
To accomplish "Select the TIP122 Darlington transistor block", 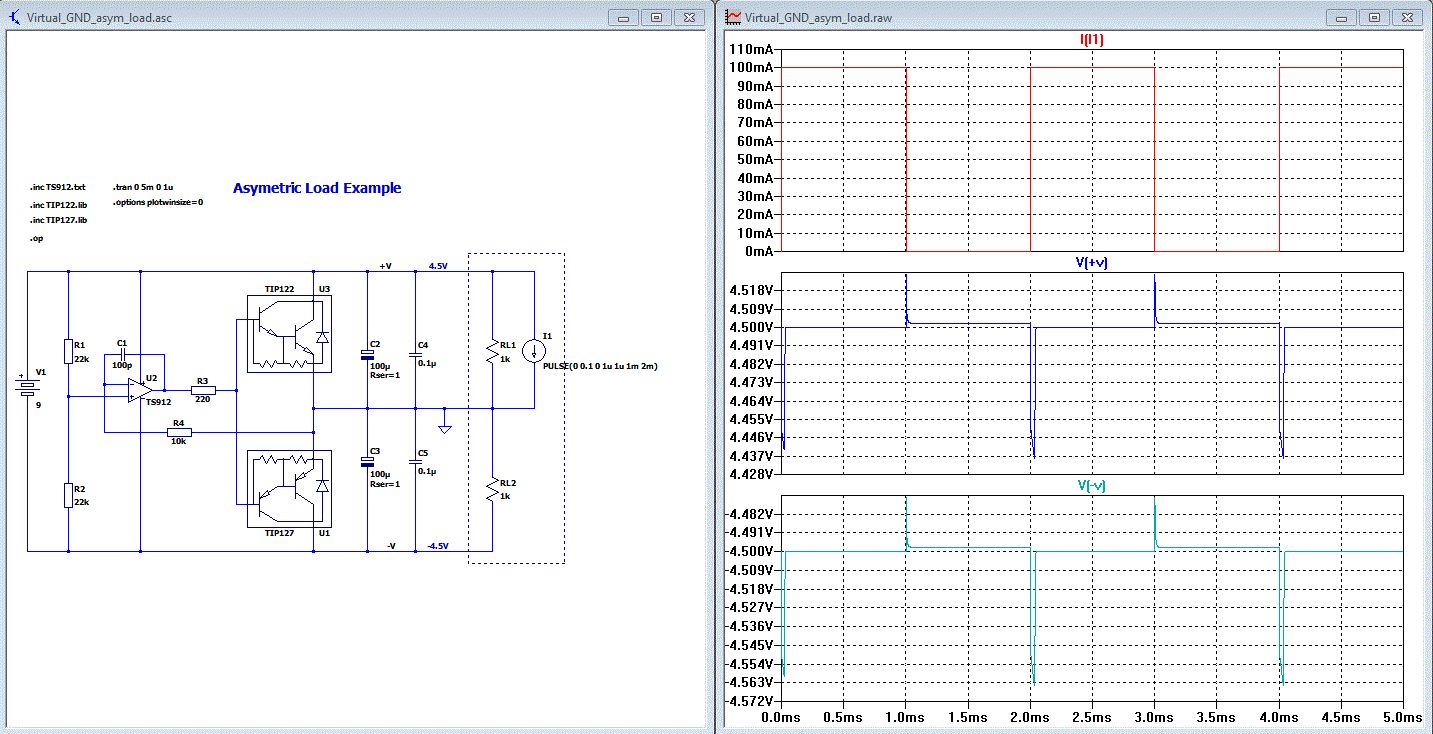I will click(289, 334).
